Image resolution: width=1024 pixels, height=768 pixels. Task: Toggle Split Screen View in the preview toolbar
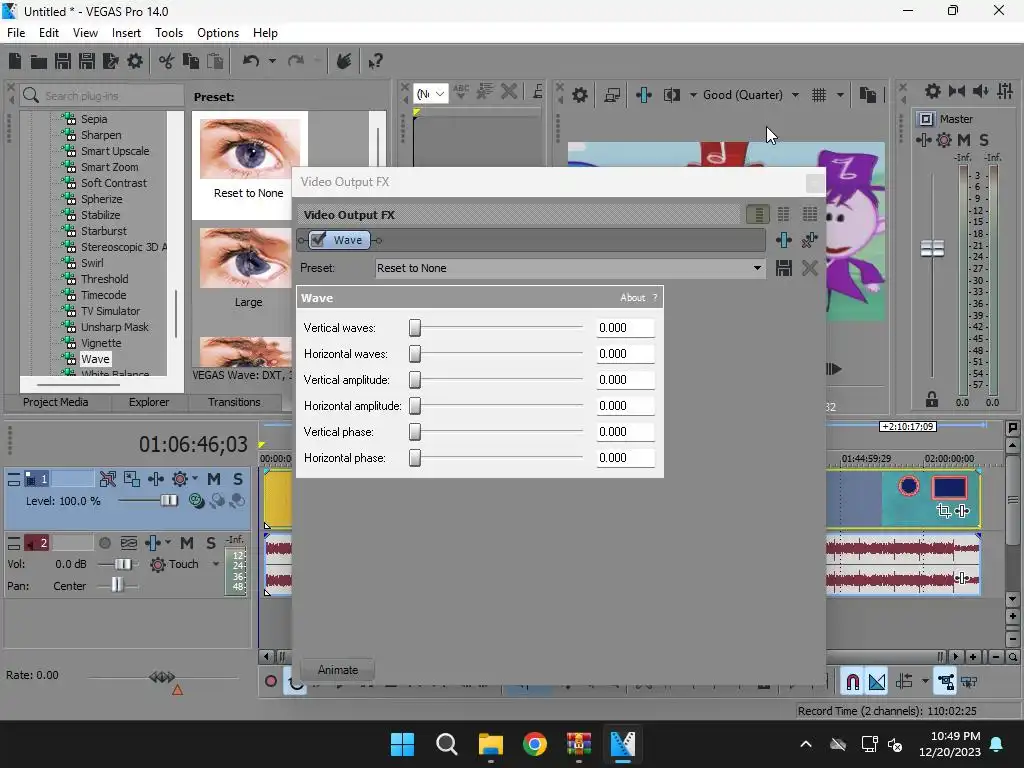pyautogui.click(x=671, y=95)
